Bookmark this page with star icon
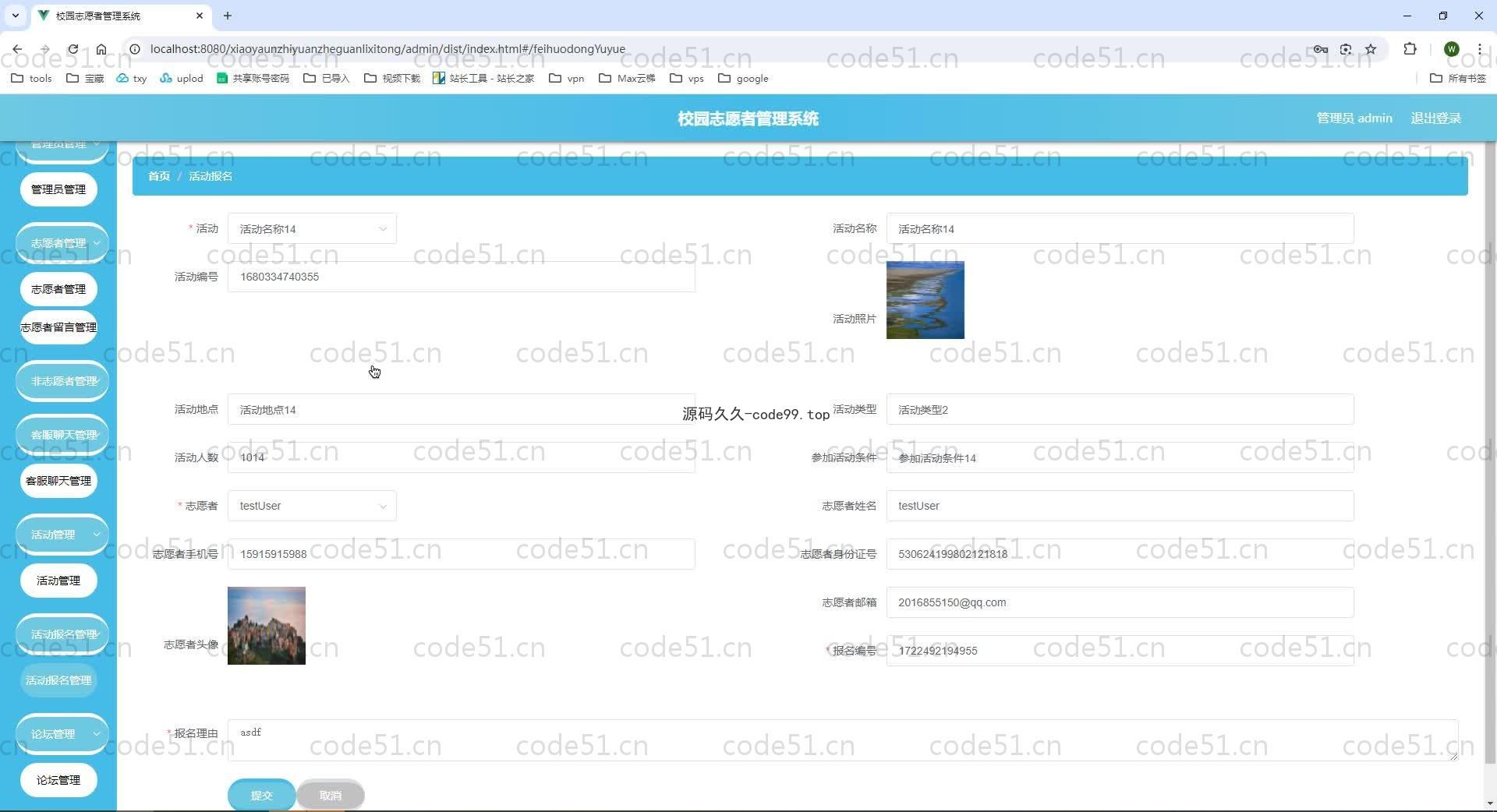Screen dimensions: 1497x812 (1371, 49)
